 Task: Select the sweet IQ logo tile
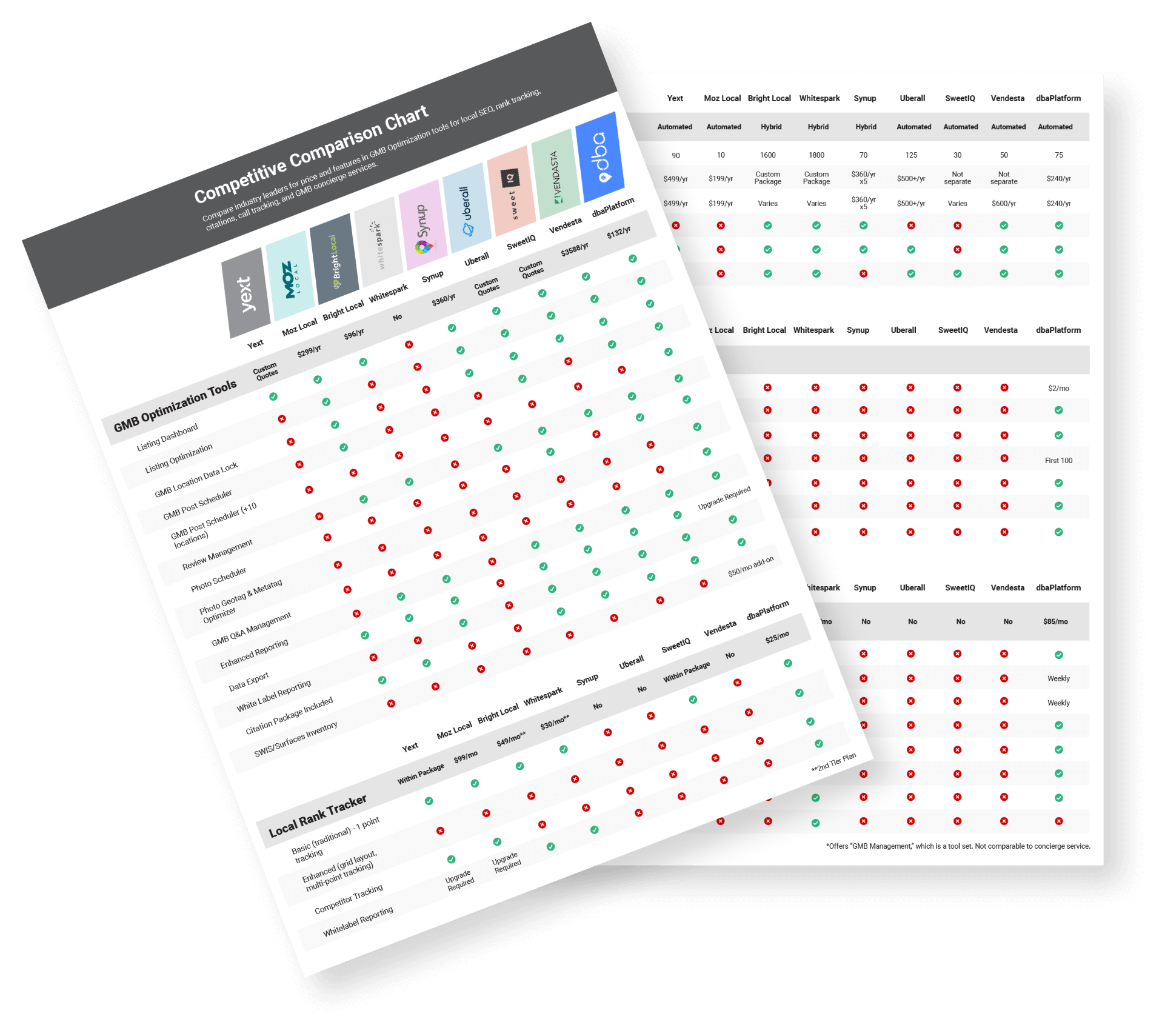pyautogui.click(x=512, y=191)
